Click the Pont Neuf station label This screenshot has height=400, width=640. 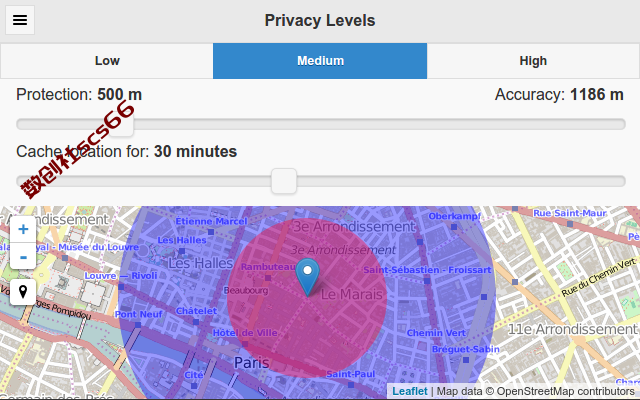[x=138, y=314]
